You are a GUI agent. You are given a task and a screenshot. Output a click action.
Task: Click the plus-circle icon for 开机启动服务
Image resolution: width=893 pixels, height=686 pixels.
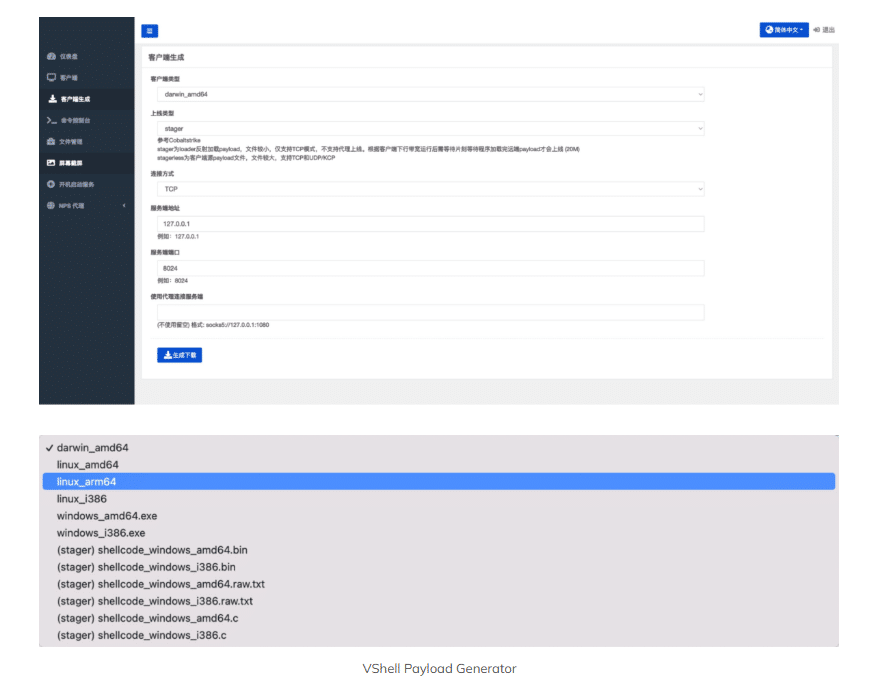tap(51, 184)
